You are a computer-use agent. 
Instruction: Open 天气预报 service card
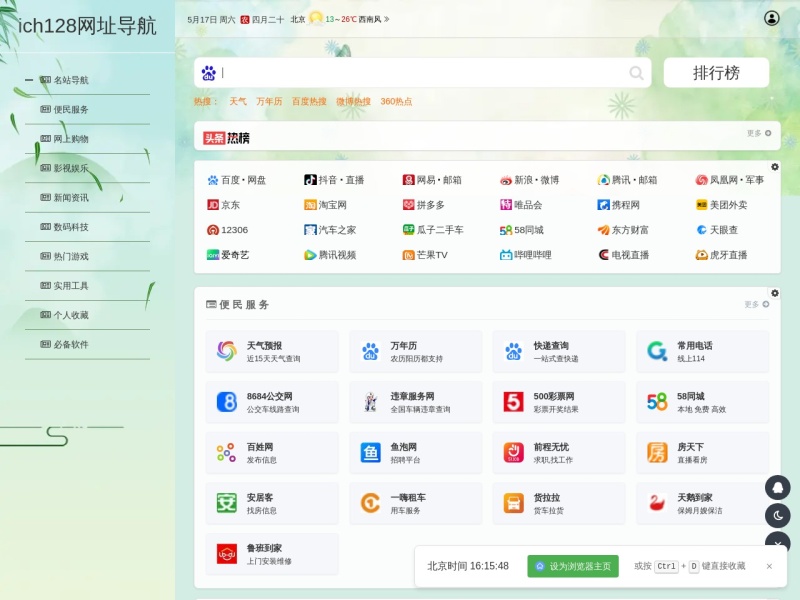[272, 352]
